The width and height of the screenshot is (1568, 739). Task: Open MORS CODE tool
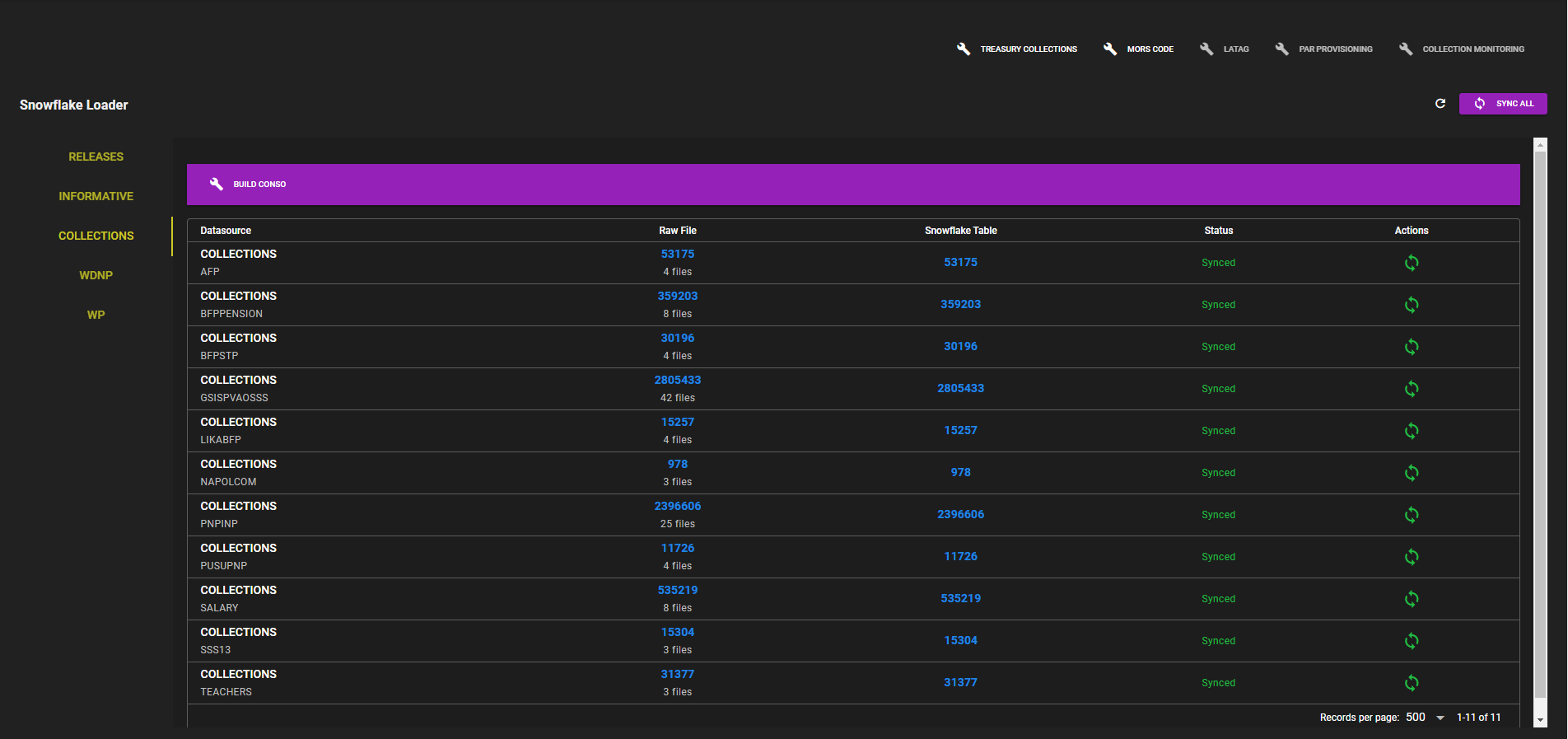pos(1139,49)
